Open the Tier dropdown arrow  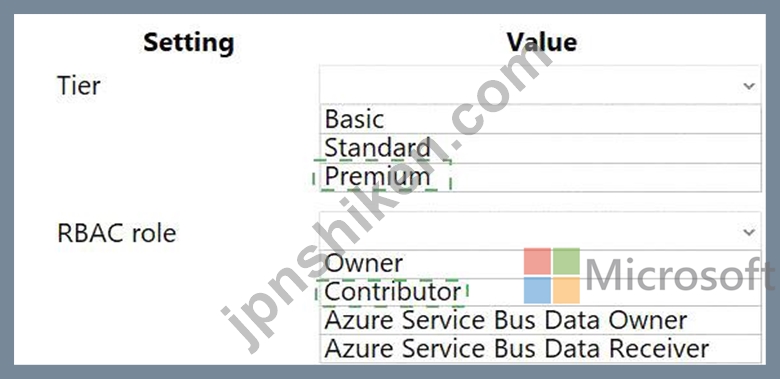pos(749,86)
